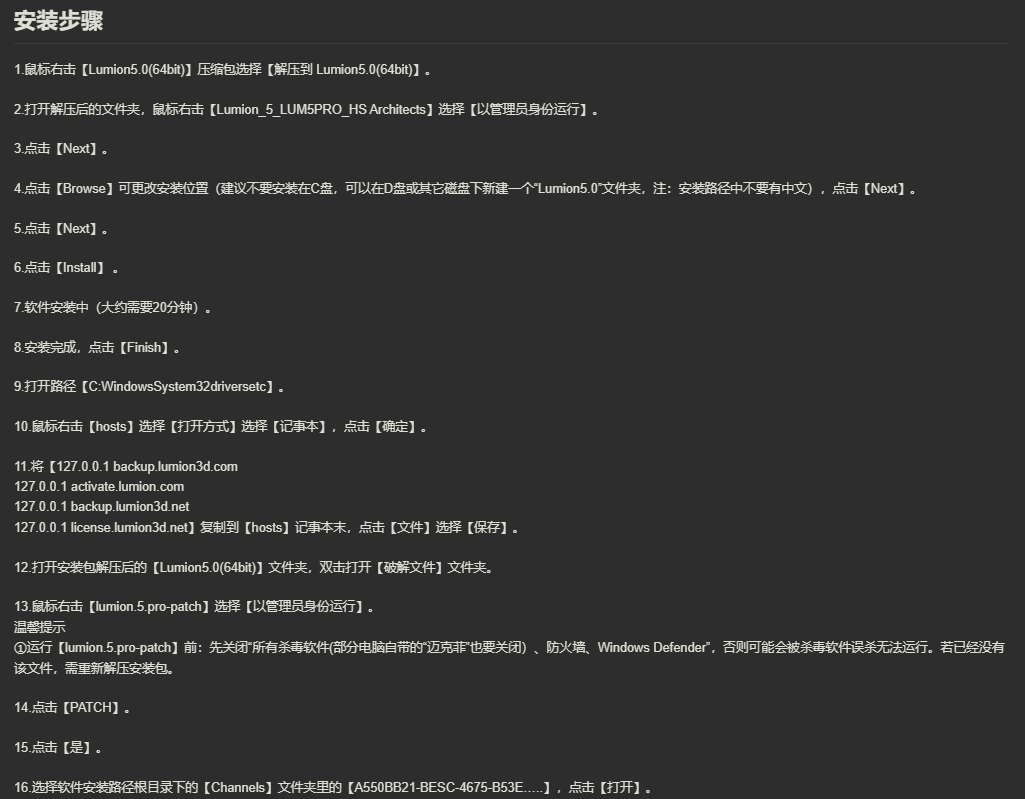Click the 温馨提示 label
This screenshot has width=1025, height=799.
tap(39, 627)
